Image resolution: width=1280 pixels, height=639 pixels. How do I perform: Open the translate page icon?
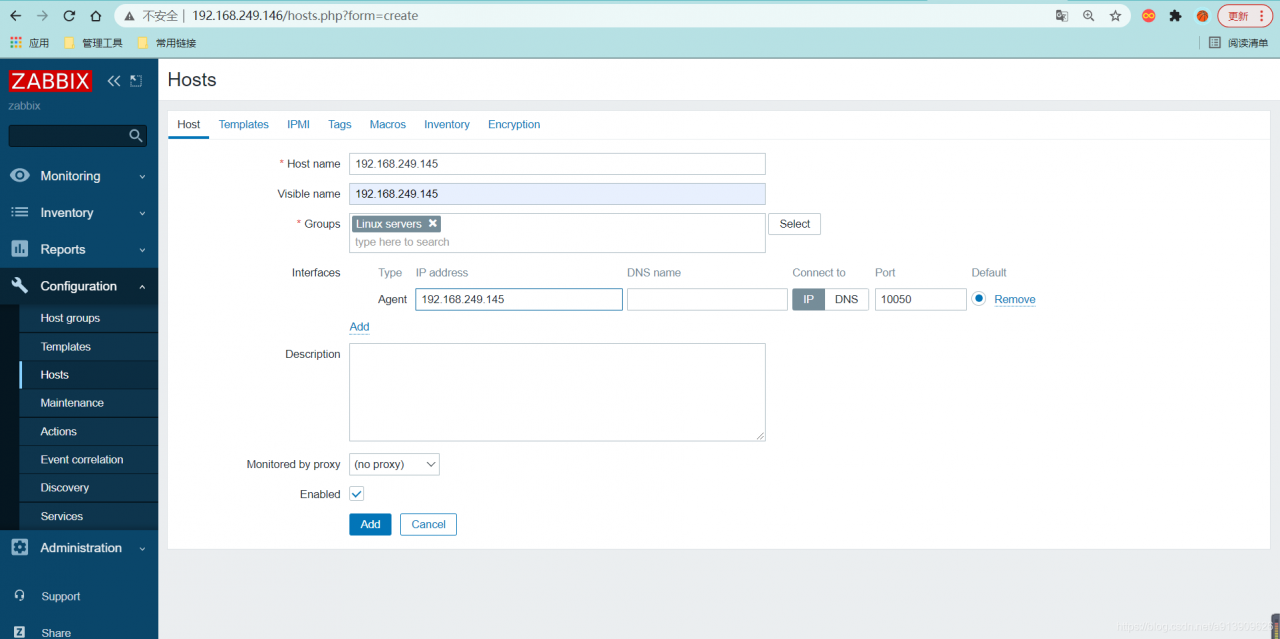(x=1062, y=16)
